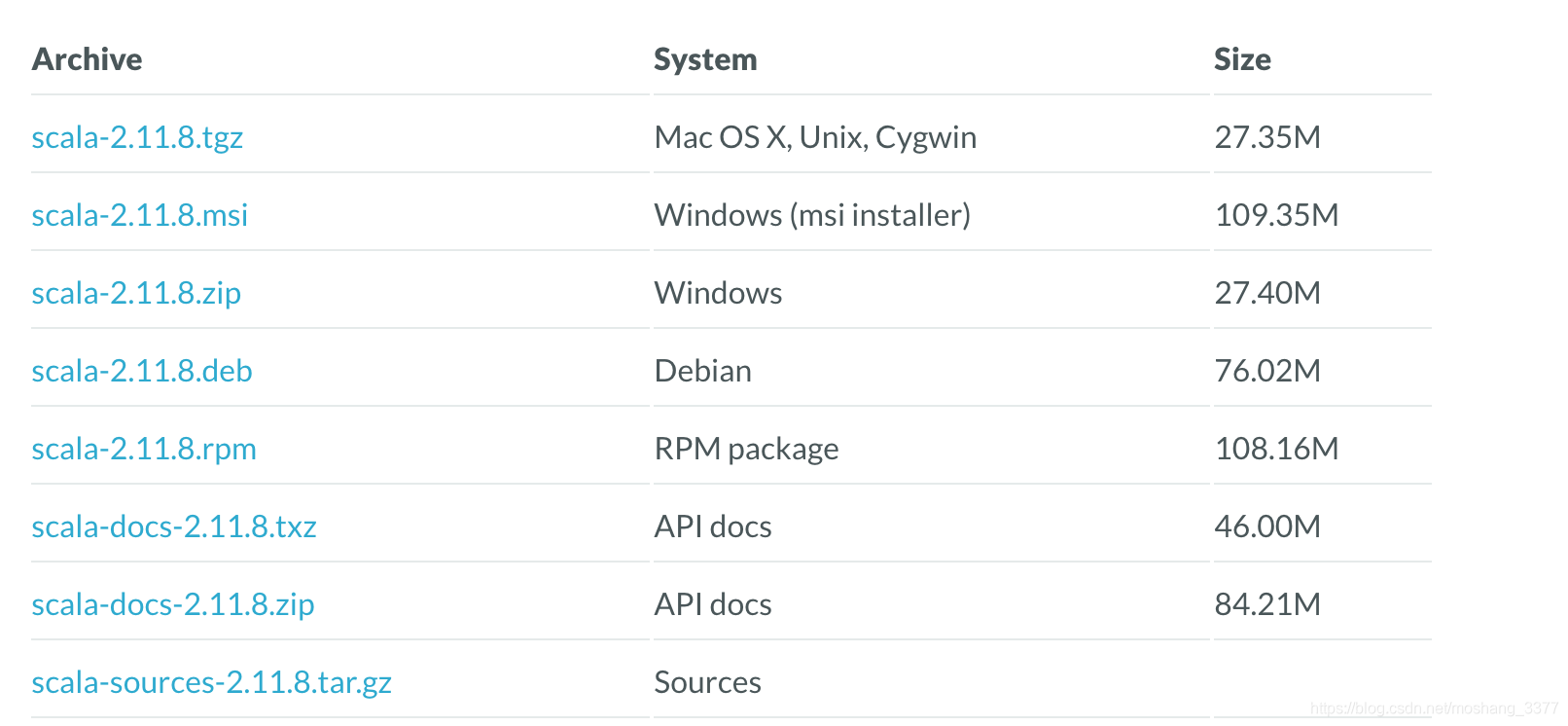Open the scala-2.11.8.rpm link
Image resolution: width=1568 pixels, height=726 pixels.
click(144, 450)
